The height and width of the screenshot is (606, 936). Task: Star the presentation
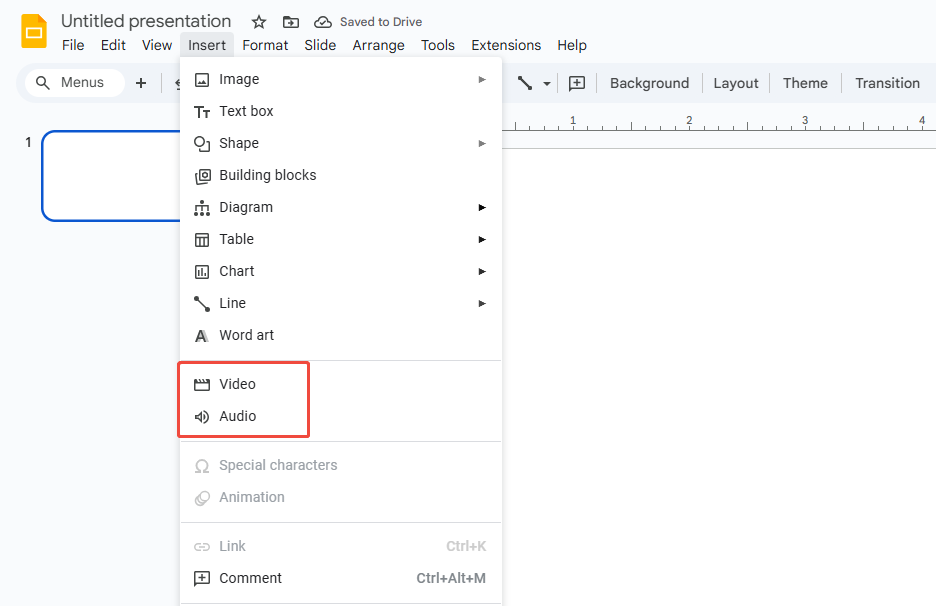click(258, 21)
